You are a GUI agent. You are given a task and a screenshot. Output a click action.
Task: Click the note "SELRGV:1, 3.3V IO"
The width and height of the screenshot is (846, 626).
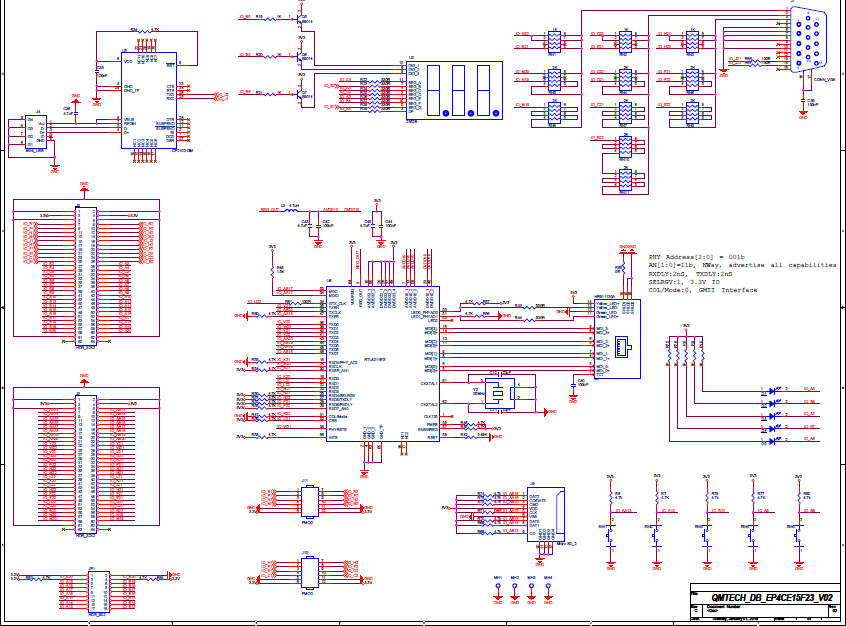point(684,282)
